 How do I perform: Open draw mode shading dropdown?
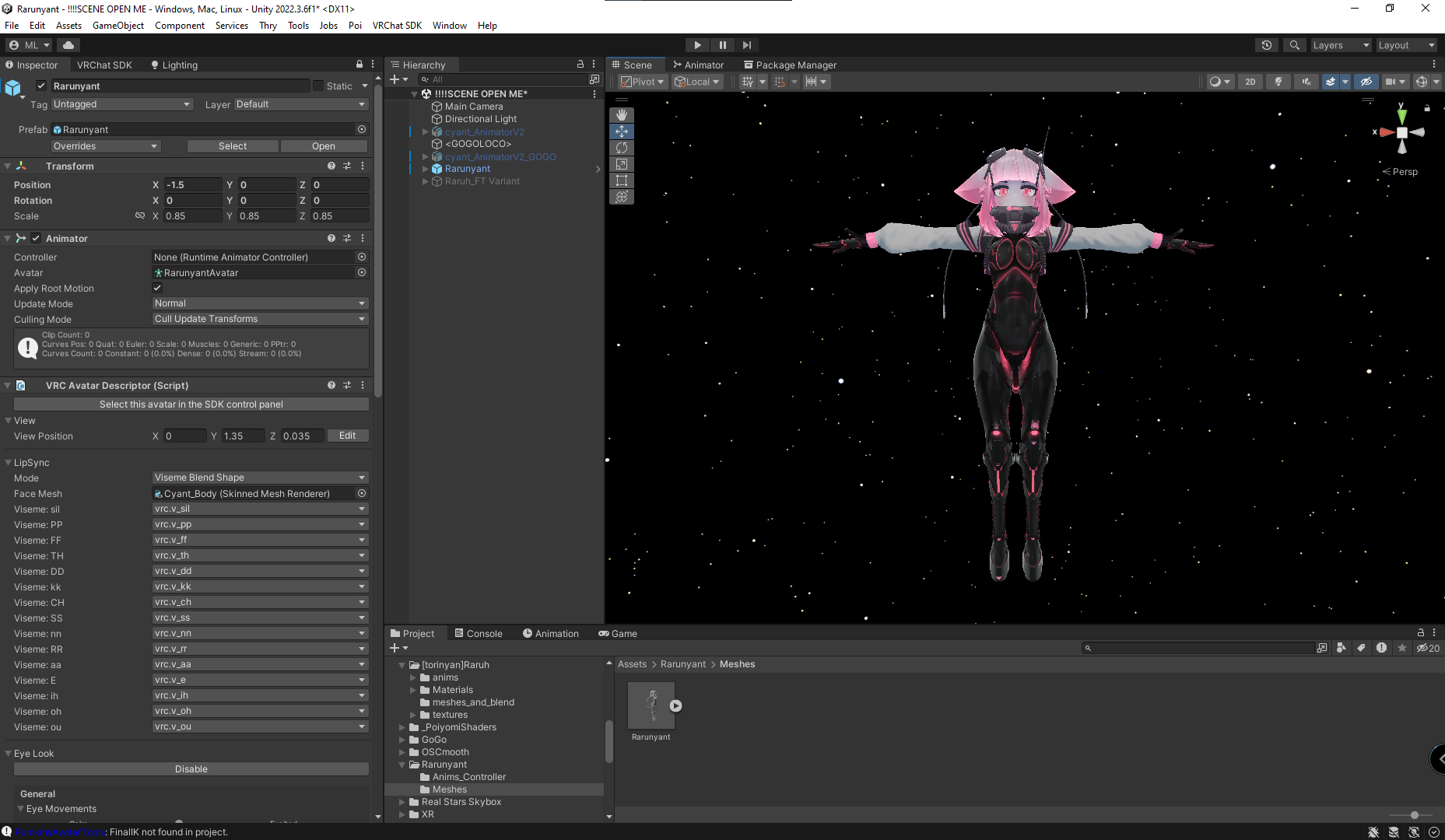pos(1219,82)
